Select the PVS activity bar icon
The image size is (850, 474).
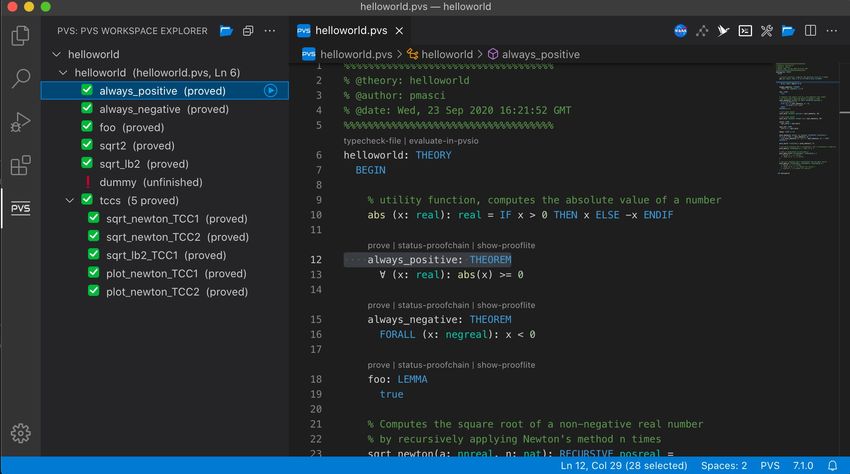click(20, 208)
